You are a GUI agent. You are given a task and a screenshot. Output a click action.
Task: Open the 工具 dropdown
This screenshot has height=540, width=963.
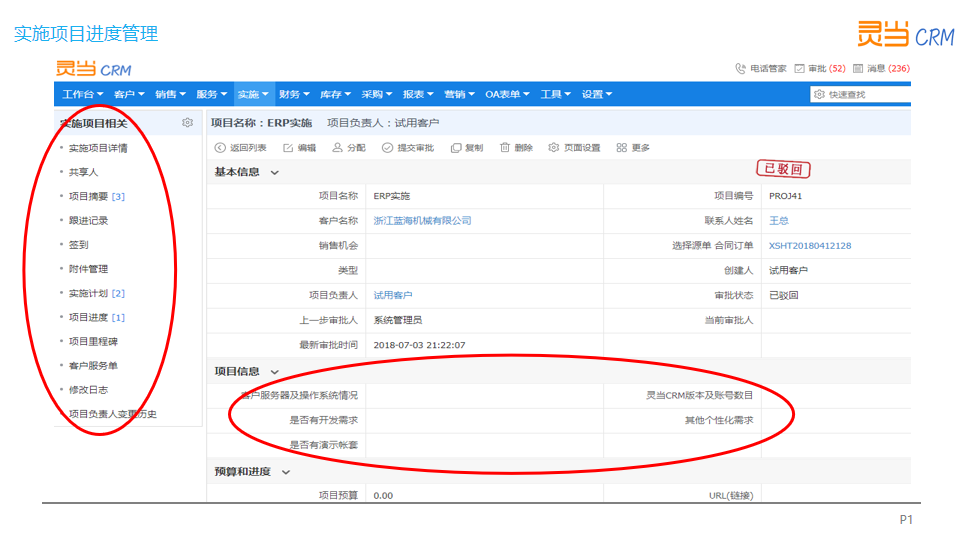point(556,94)
